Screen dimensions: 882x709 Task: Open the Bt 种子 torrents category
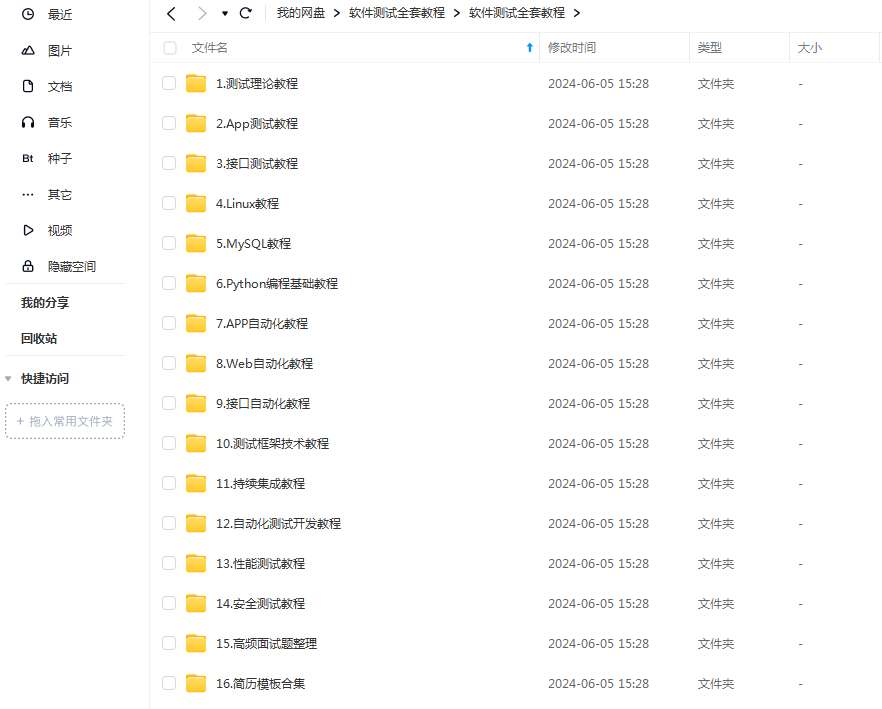coord(47,158)
